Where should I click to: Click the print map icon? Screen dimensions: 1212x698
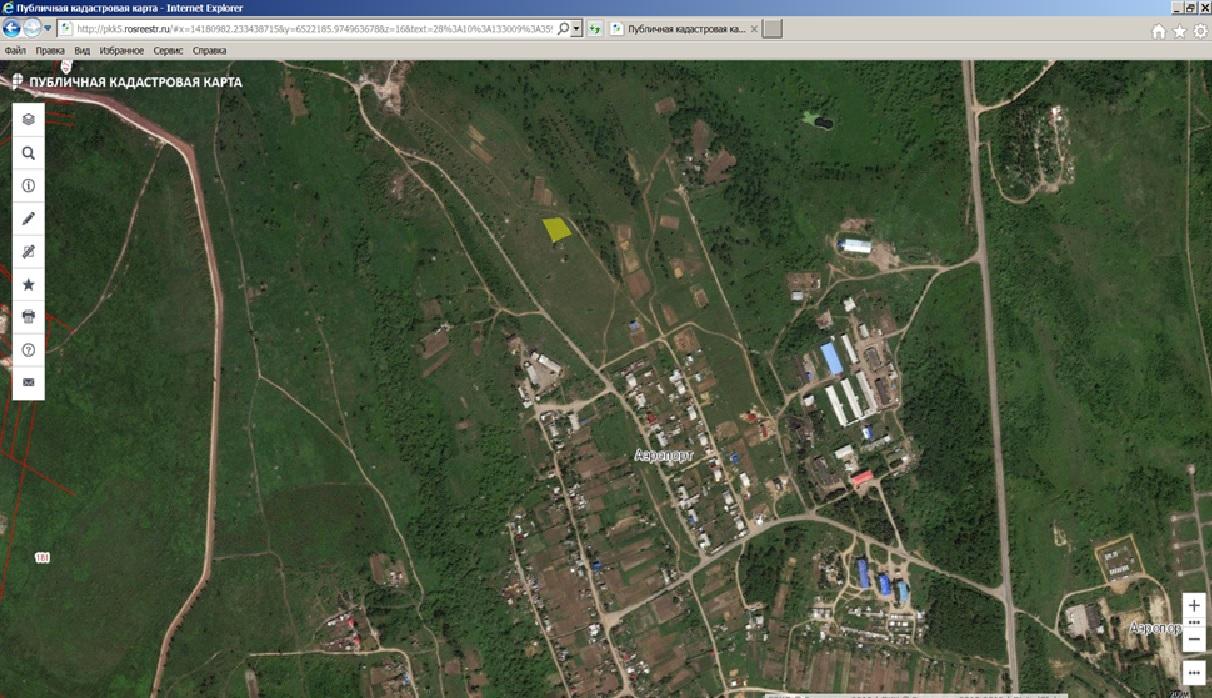pyautogui.click(x=28, y=317)
